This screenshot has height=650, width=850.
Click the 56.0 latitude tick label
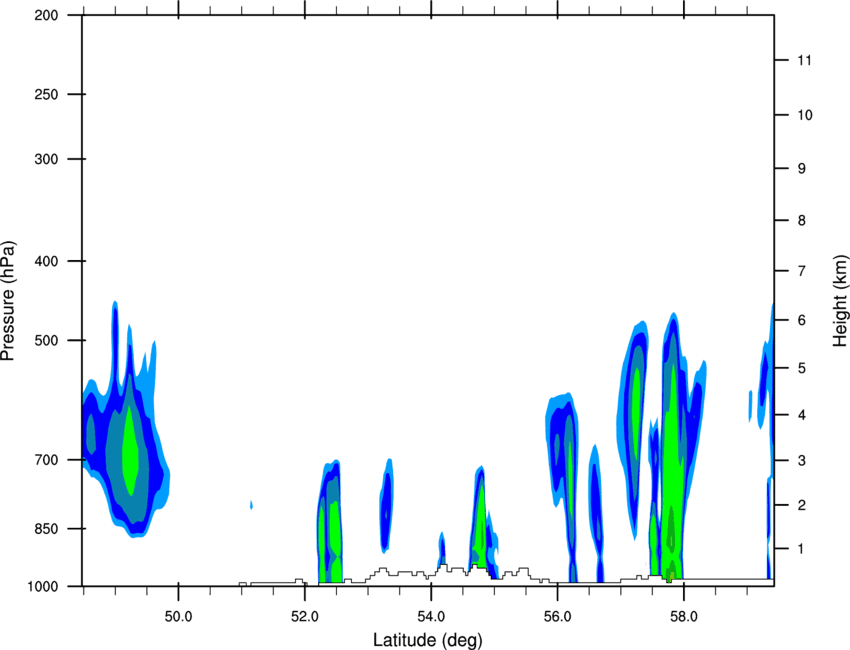point(558,617)
